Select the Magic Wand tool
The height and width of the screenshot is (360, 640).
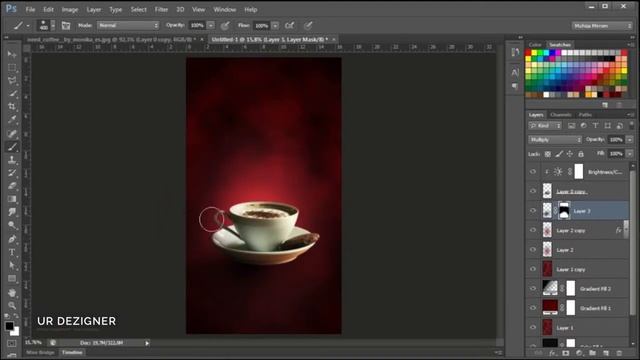12,93
